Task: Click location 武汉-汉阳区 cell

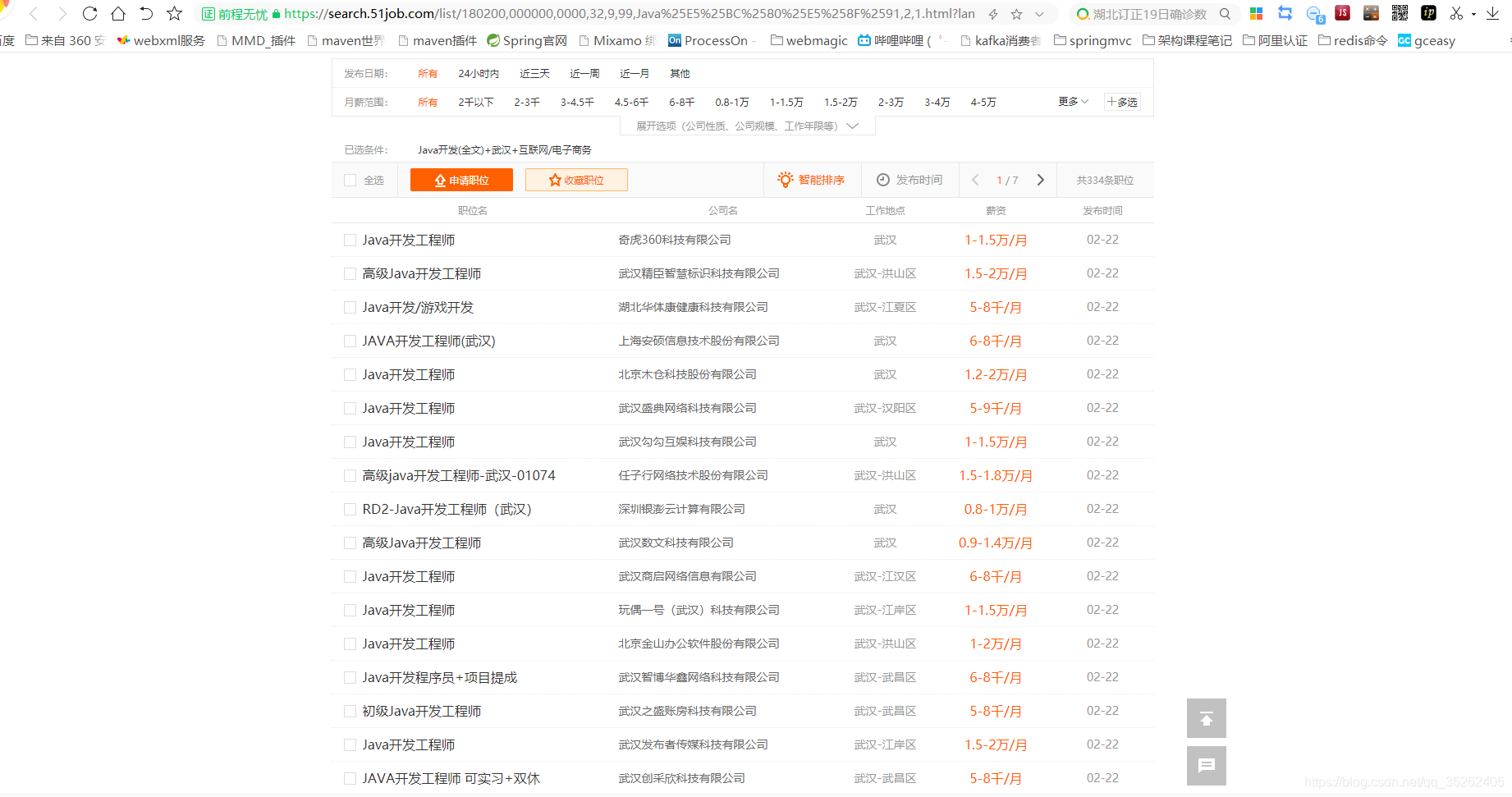Action: [885, 408]
